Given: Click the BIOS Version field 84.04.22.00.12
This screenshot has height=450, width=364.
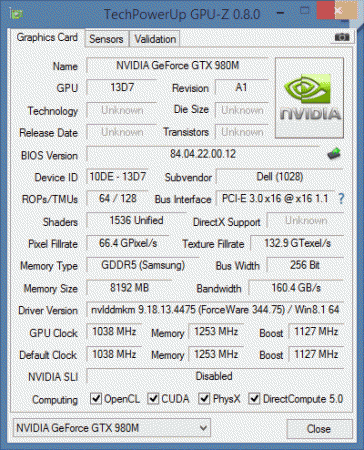Looking at the screenshot, I should point(203,154).
